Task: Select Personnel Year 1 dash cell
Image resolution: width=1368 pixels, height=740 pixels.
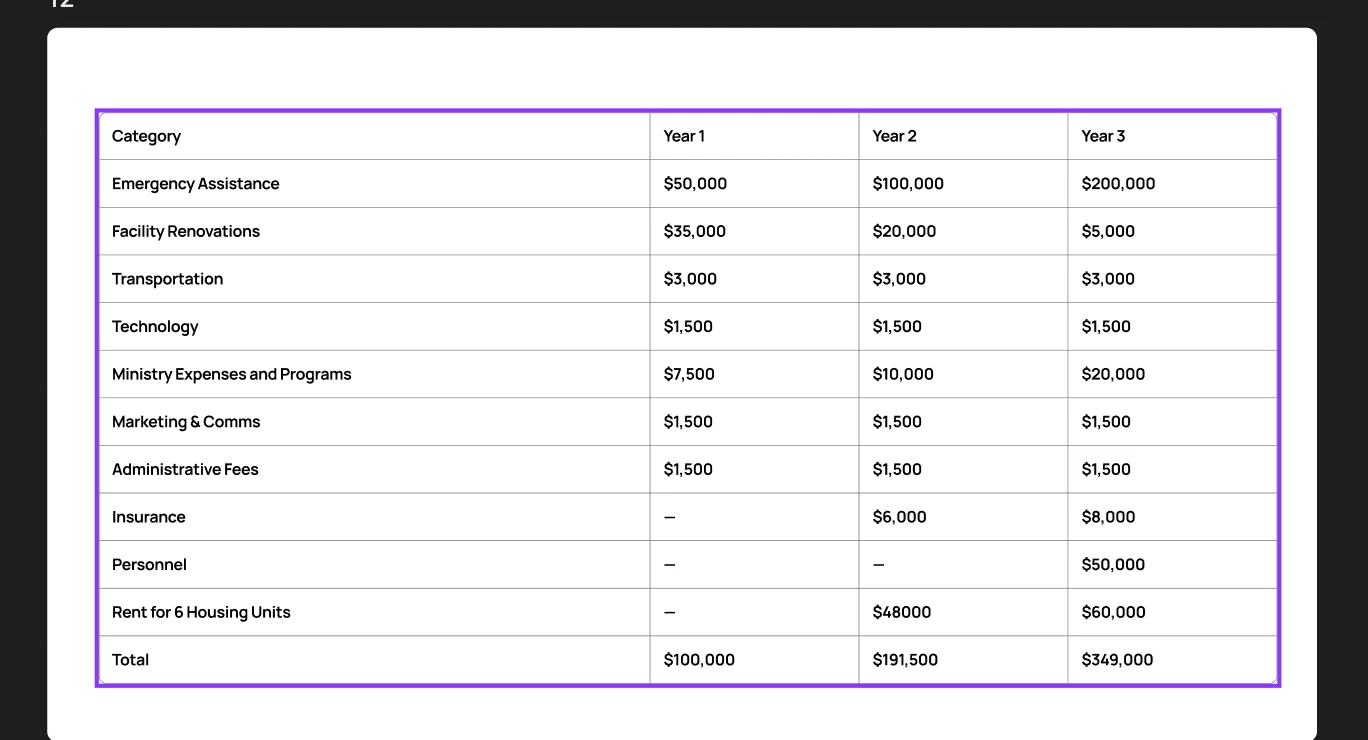Action: [x=754, y=565]
